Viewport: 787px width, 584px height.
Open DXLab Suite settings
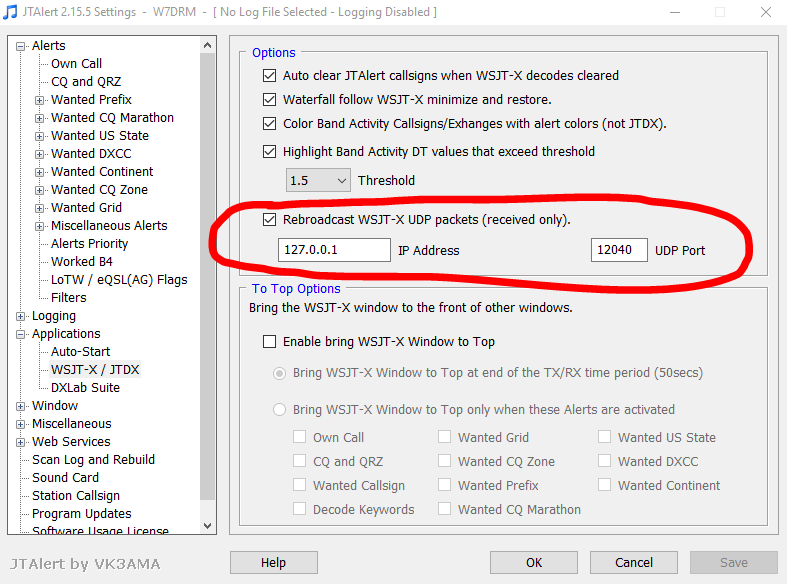(85, 388)
